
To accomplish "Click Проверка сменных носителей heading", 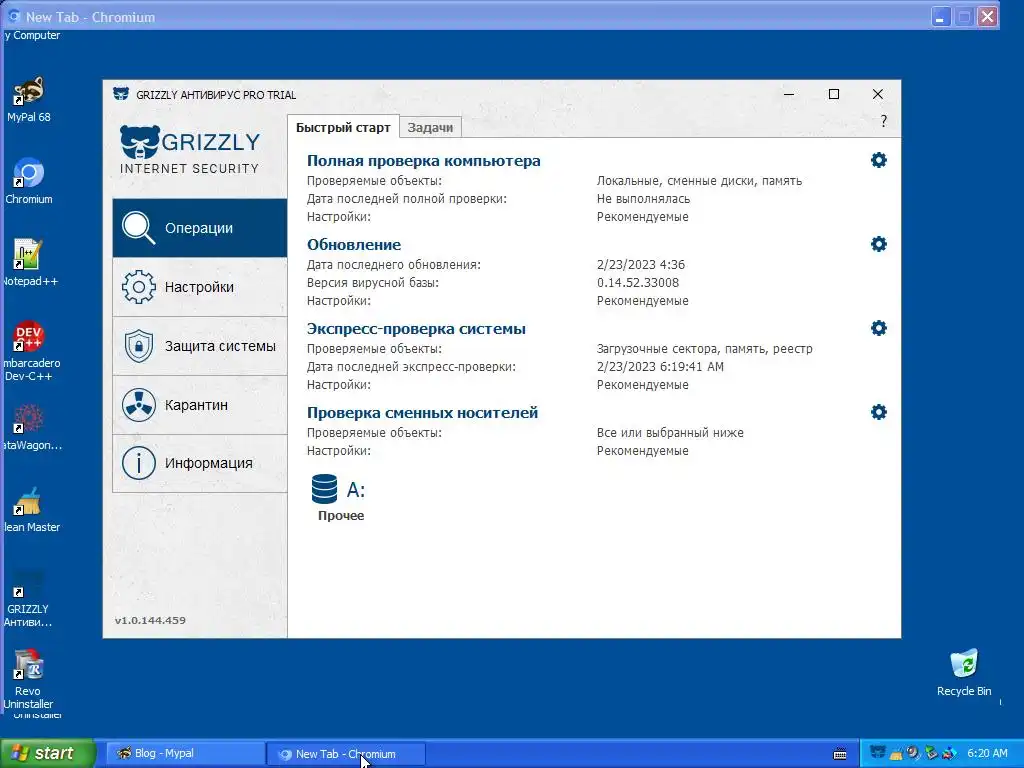I will [x=422, y=413].
